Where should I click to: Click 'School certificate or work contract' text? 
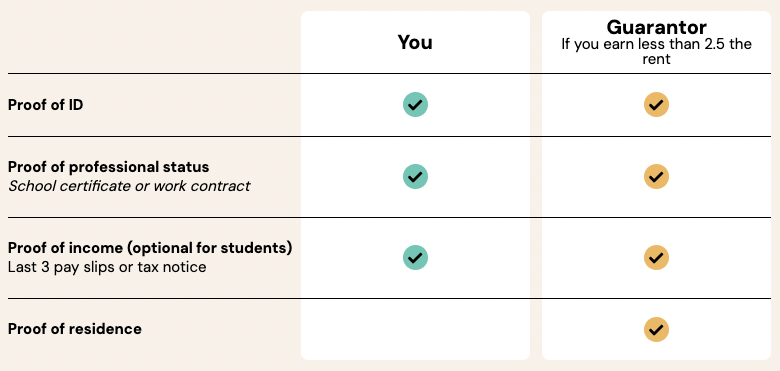(x=129, y=186)
